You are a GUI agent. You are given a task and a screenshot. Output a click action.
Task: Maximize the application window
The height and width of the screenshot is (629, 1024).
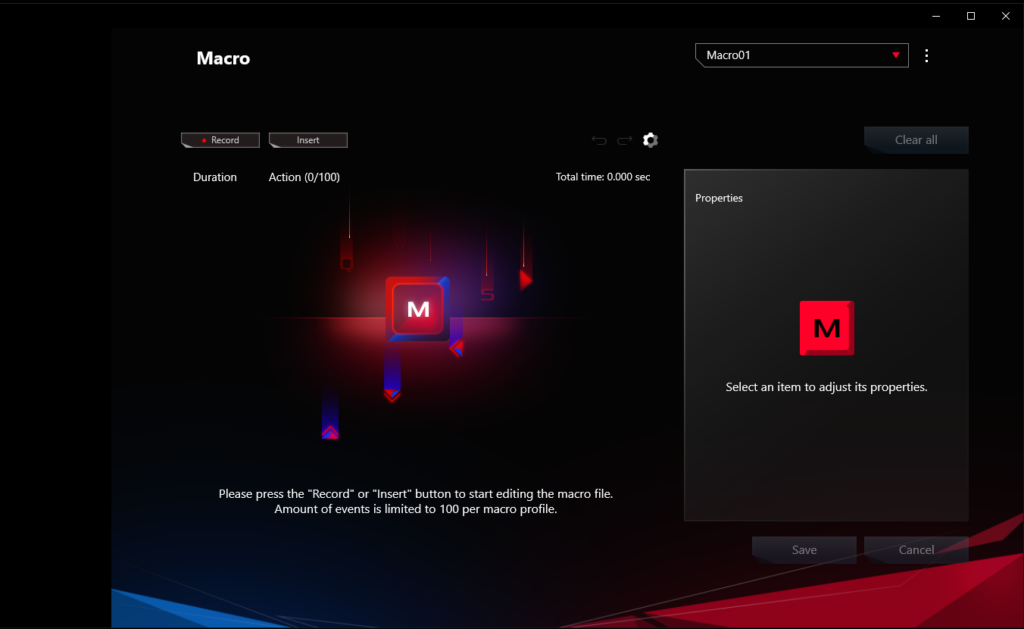click(970, 16)
